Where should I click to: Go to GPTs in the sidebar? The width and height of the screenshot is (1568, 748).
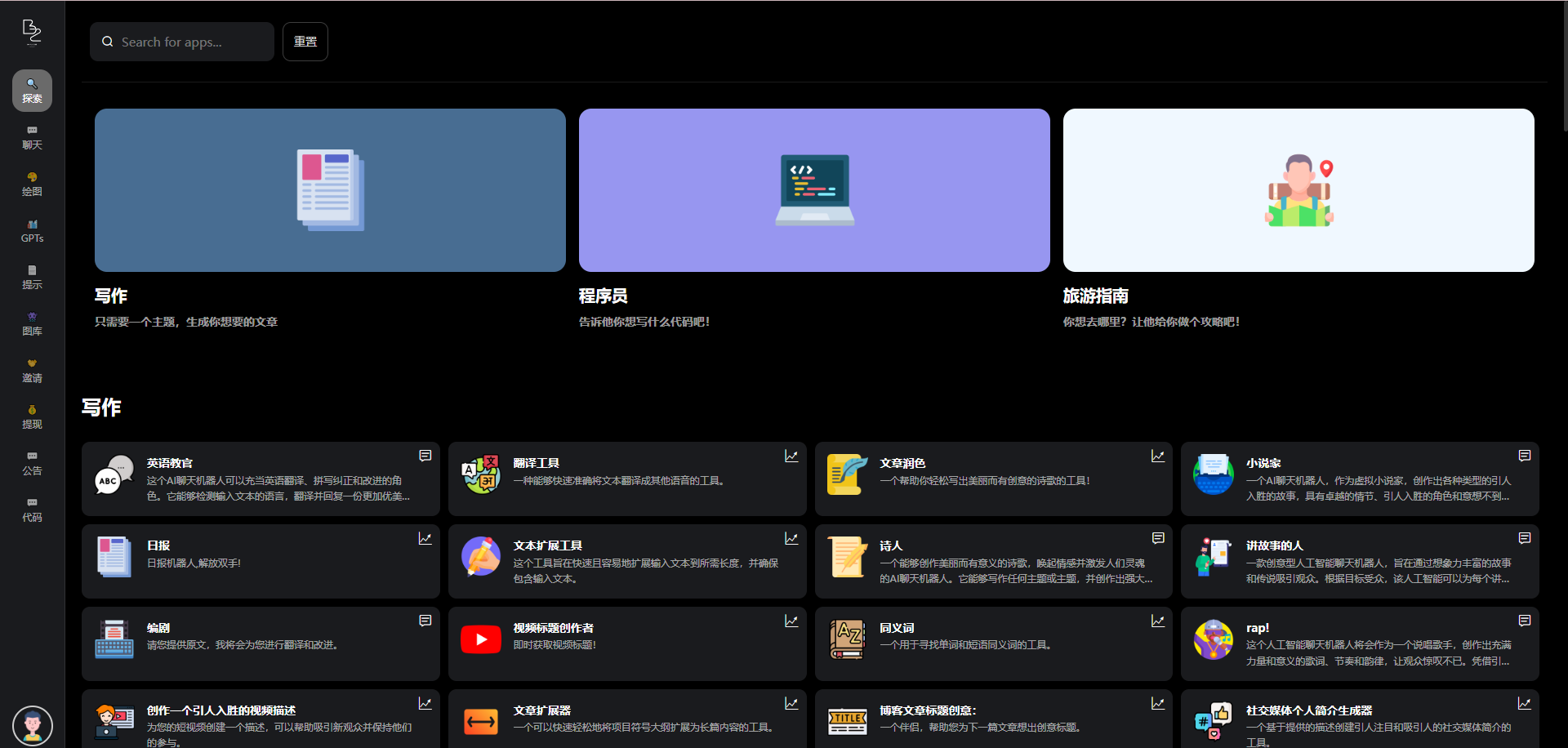(32, 230)
